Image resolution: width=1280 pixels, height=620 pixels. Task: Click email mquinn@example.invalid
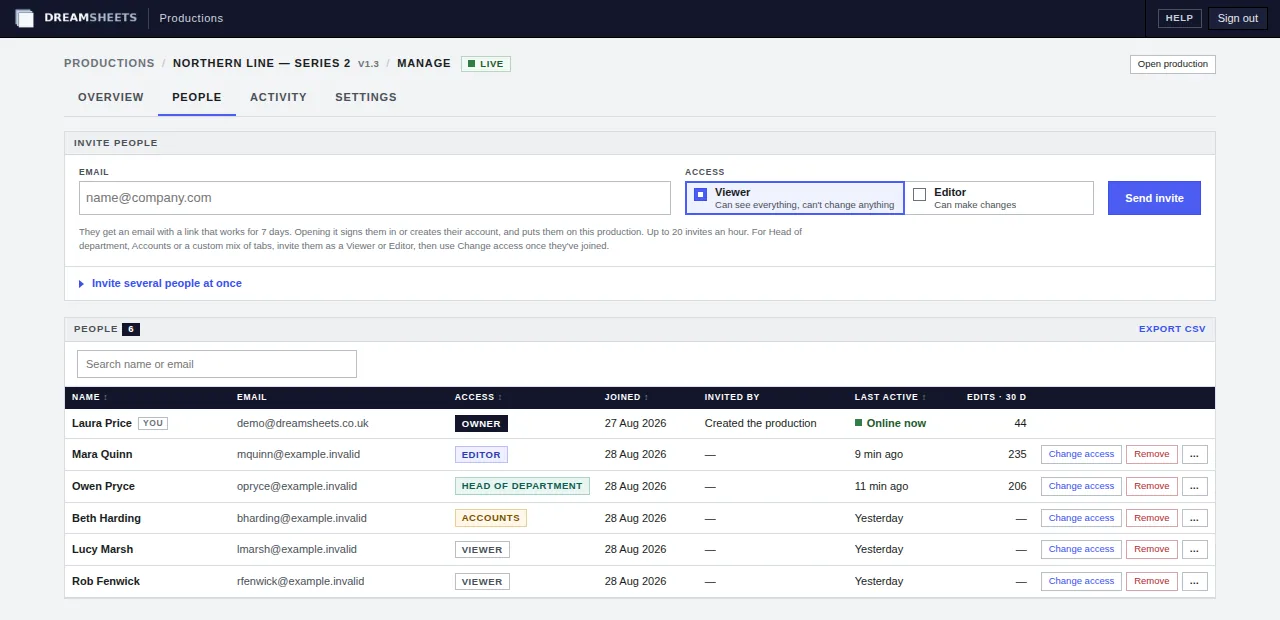pos(298,454)
